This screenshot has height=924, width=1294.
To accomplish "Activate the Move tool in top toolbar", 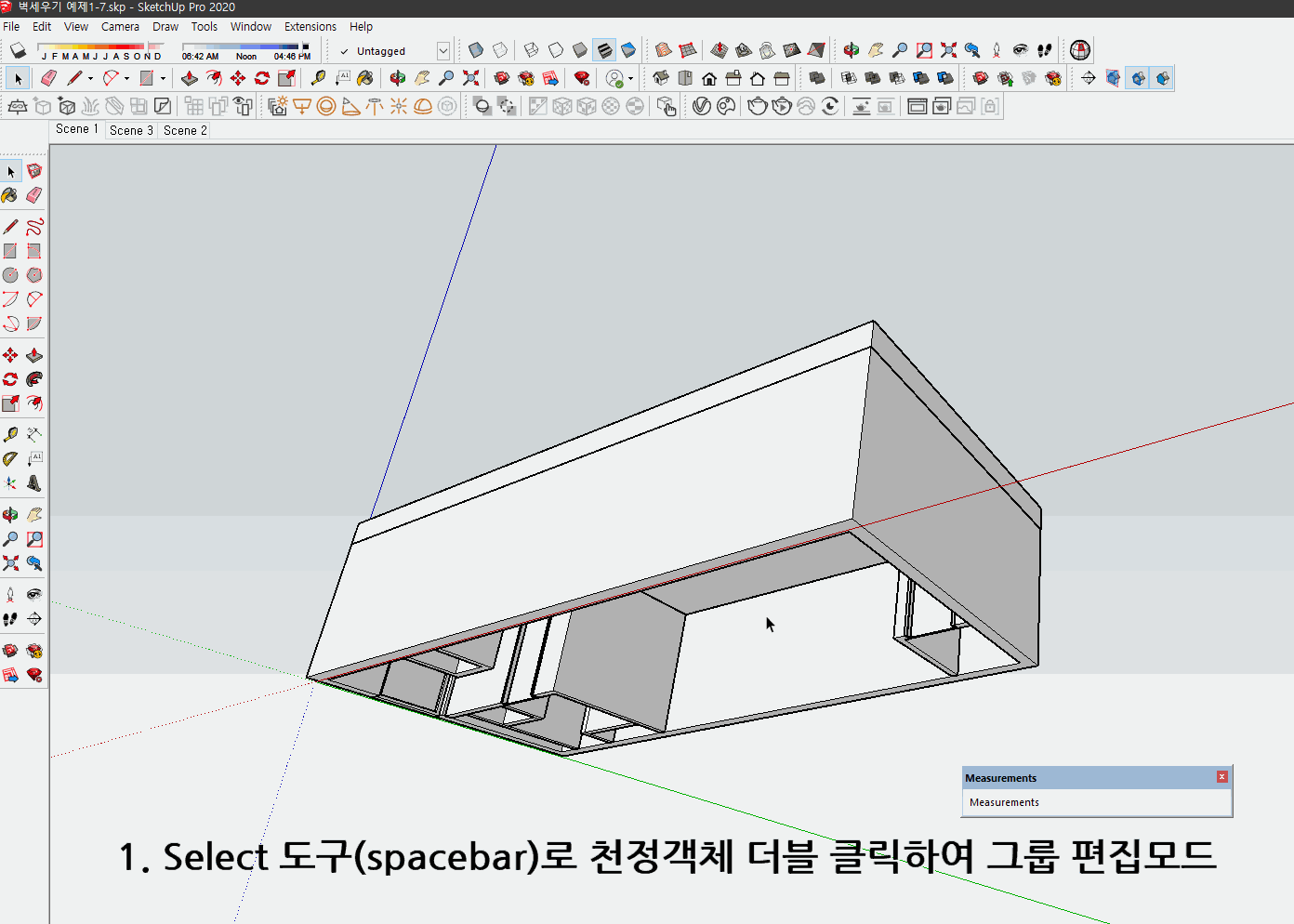I will pos(238,78).
